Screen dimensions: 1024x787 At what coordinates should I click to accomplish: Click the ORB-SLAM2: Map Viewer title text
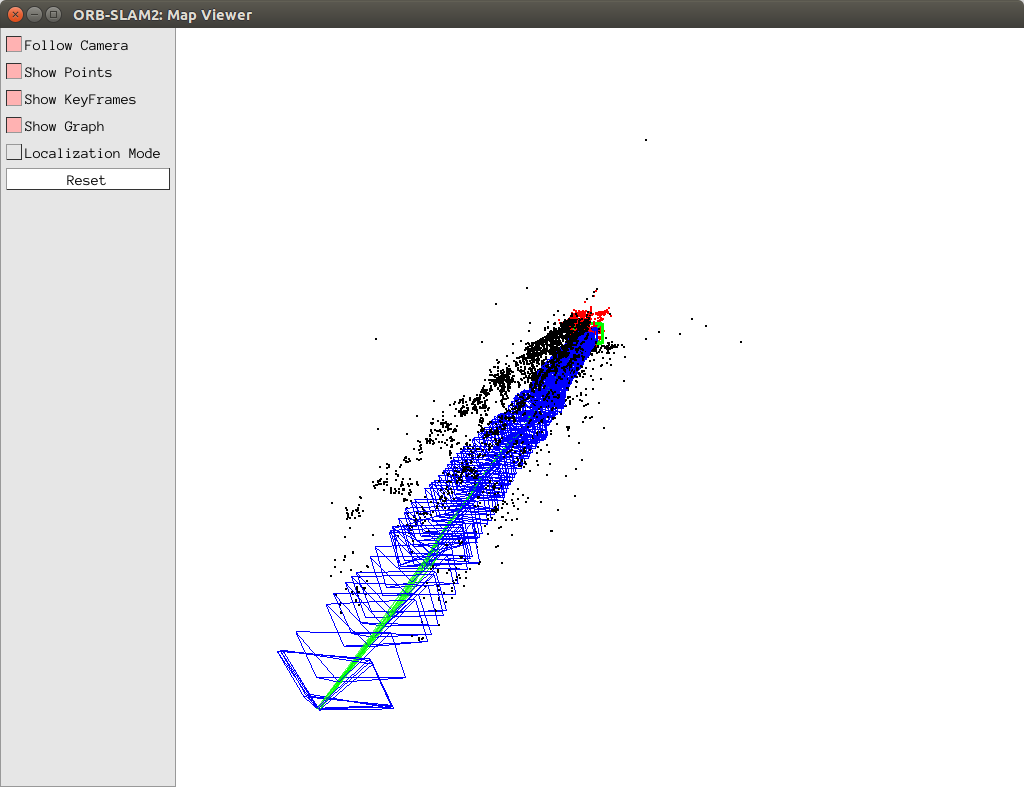(163, 14)
